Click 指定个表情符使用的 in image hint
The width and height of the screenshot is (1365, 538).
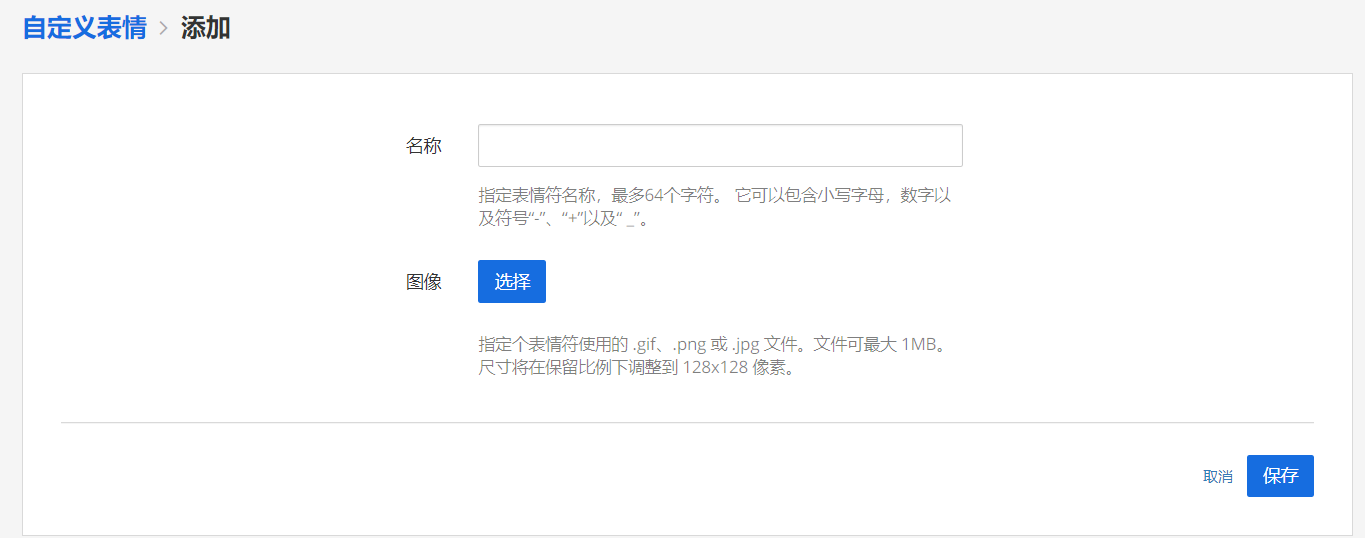[x=552, y=344]
